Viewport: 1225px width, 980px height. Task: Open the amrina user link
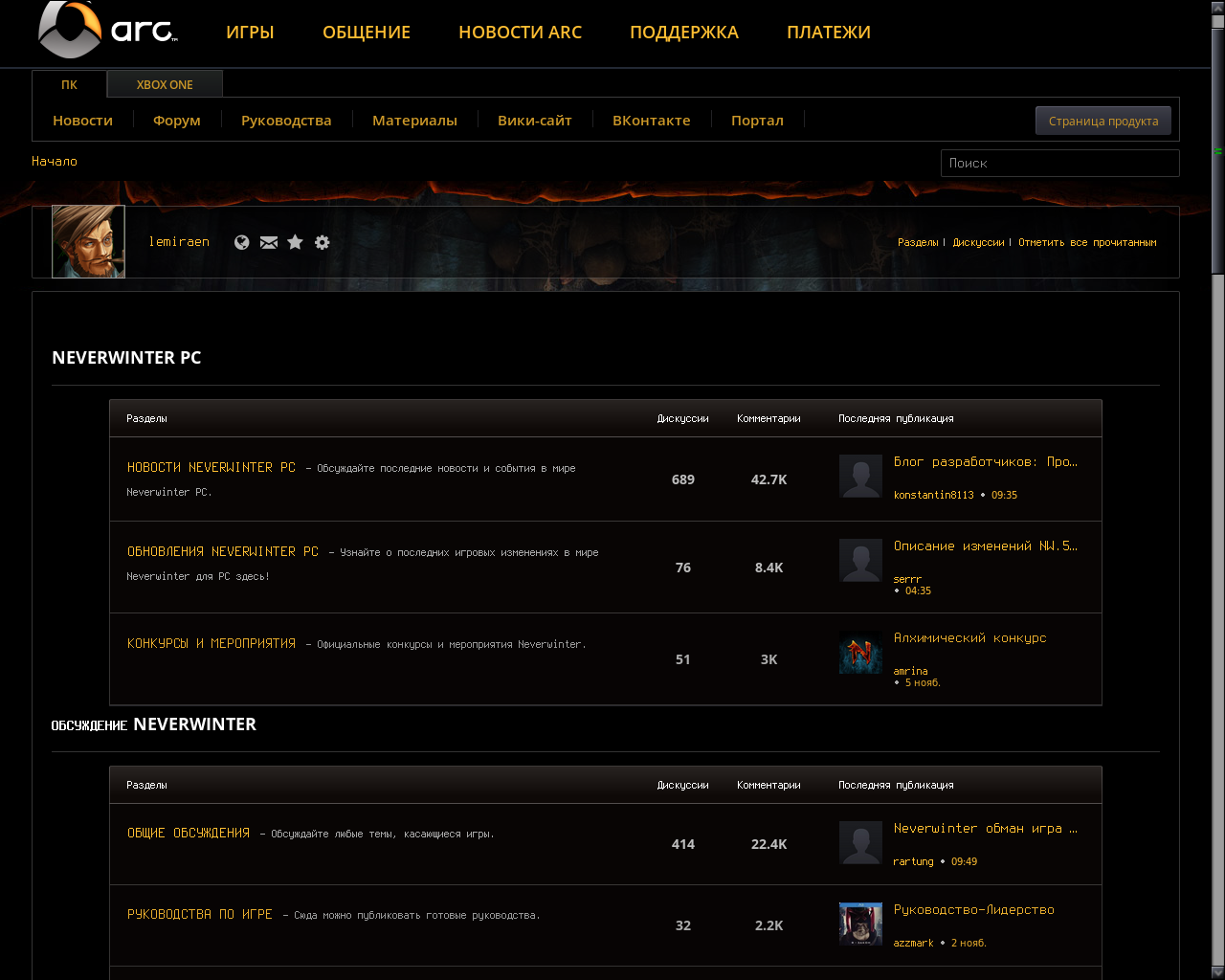pyautogui.click(x=911, y=672)
